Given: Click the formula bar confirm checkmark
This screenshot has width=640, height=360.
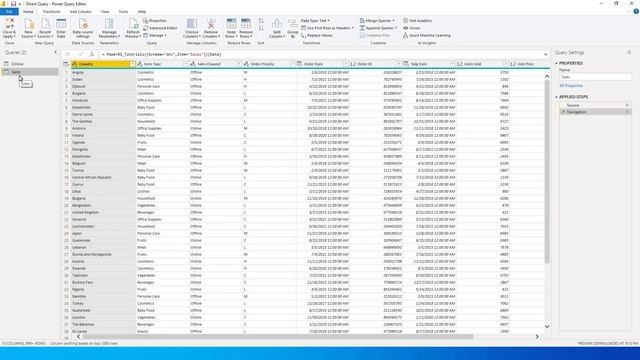Looking at the screenshot, I should 80,54.
